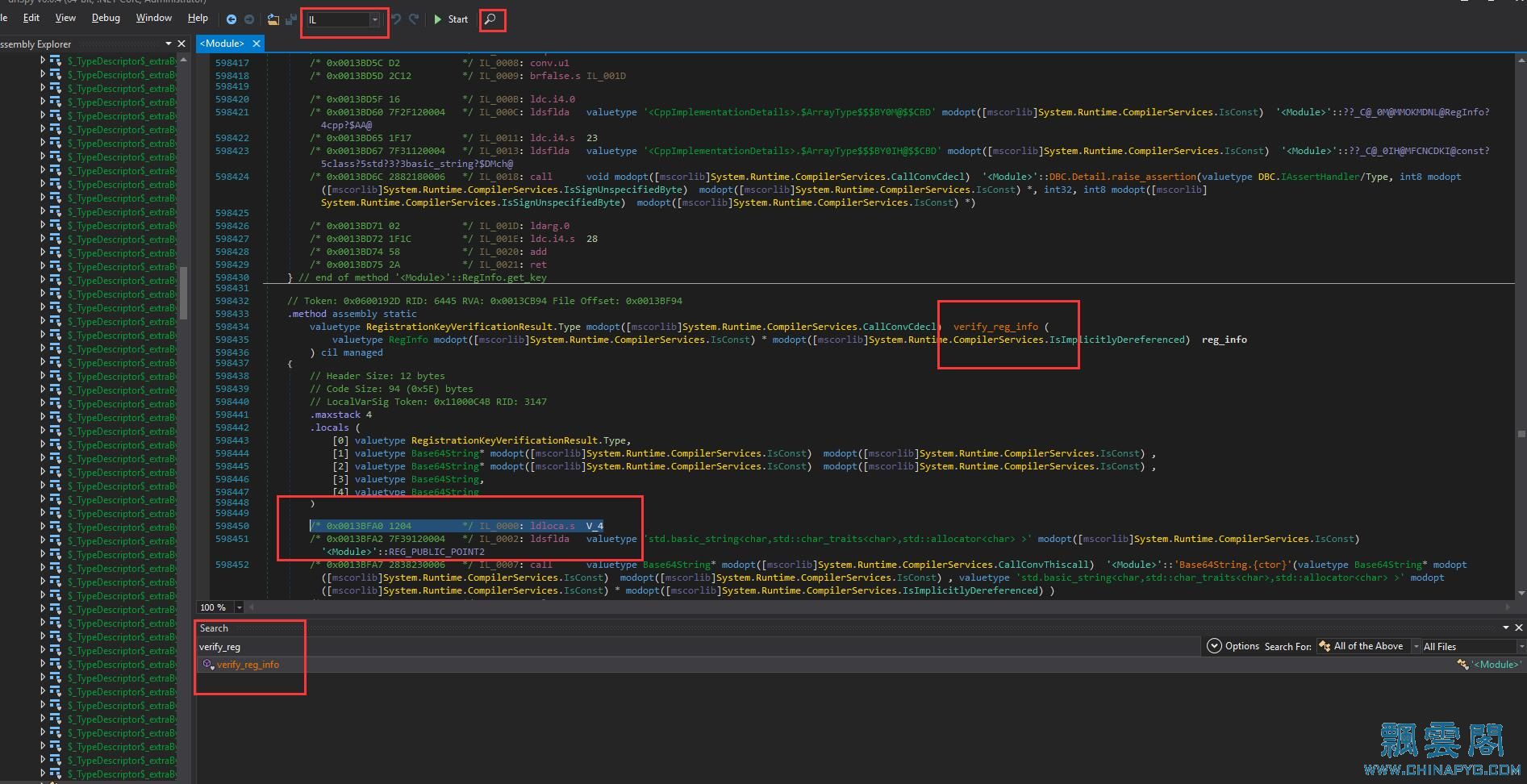Image resolution: width=1527 pixels, height=784 pixels.
Task: Close the <Module> tab
Action: tap(257, 44)
